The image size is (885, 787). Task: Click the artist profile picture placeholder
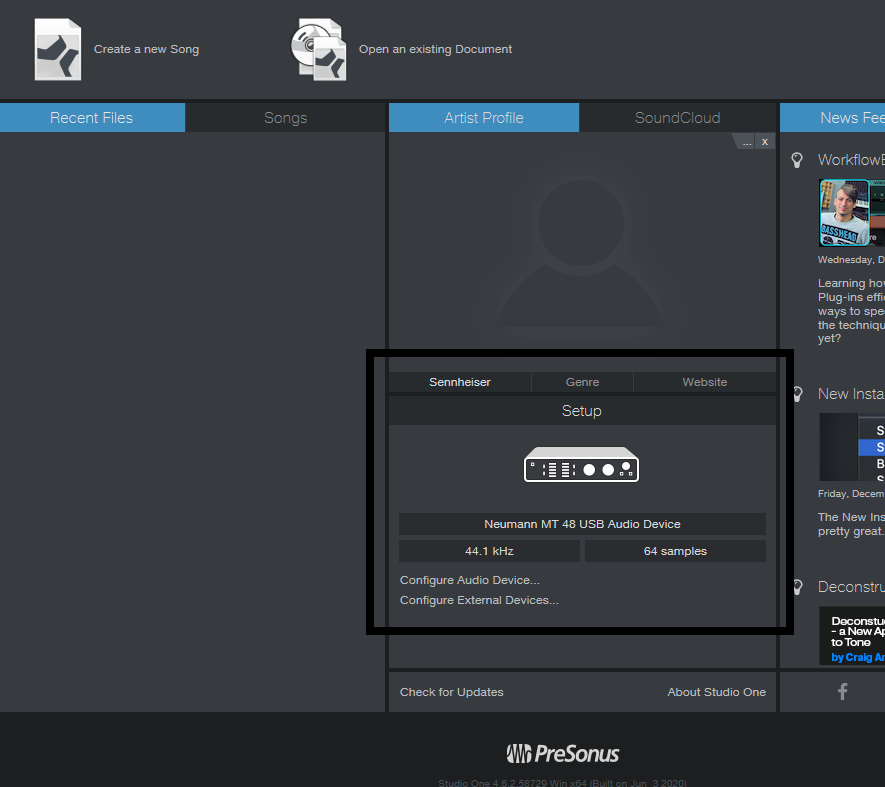pyautogui.click(x=581, y=251)
